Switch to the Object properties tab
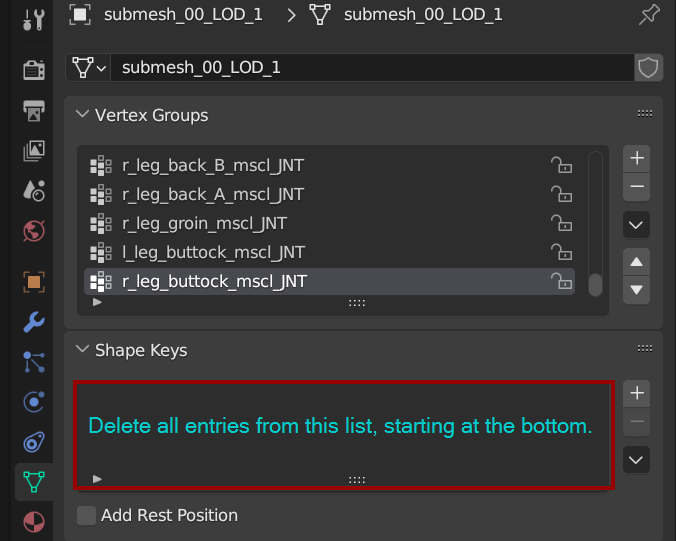This screenshot has width=676, height=541. click(33, 281)
